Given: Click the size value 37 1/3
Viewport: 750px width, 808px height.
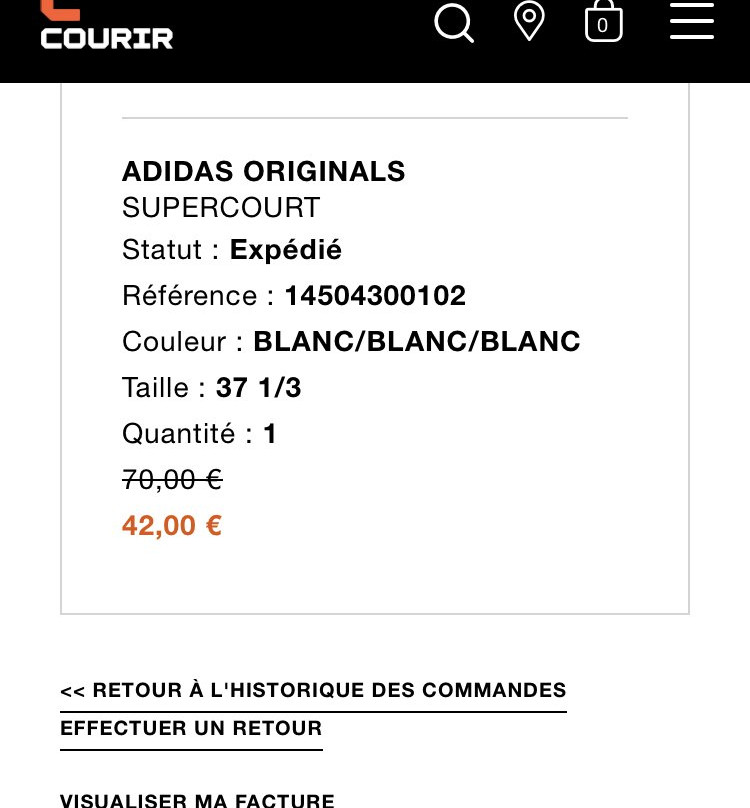Looking at the screenshot, I should pos(258,388).
